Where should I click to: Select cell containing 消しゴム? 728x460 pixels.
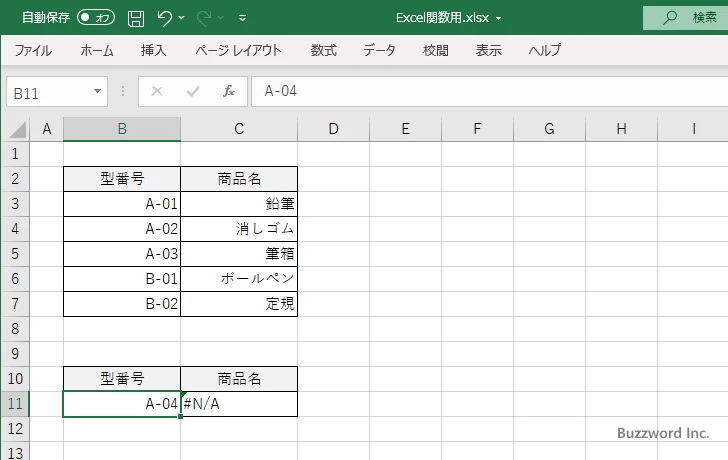(x=239, y=229)
